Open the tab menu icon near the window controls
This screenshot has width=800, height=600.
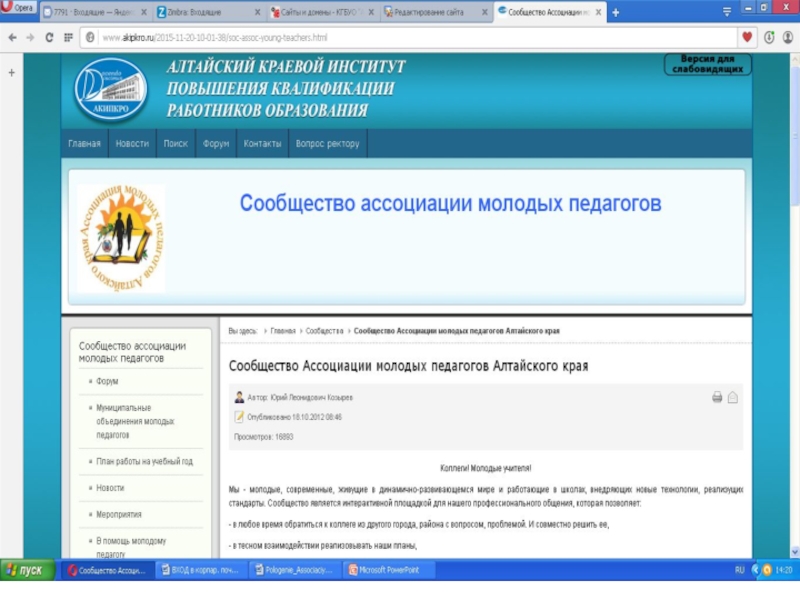coord(727,11)
